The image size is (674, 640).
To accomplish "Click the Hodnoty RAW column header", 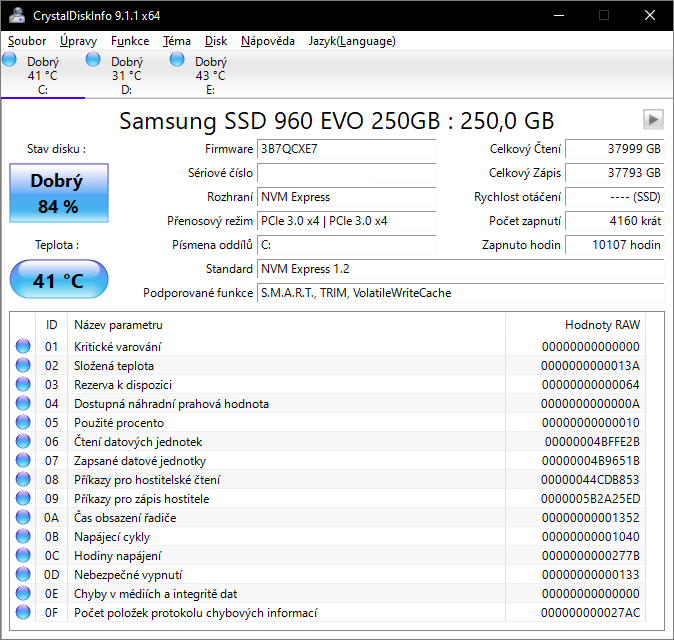I will pos(576,325).
